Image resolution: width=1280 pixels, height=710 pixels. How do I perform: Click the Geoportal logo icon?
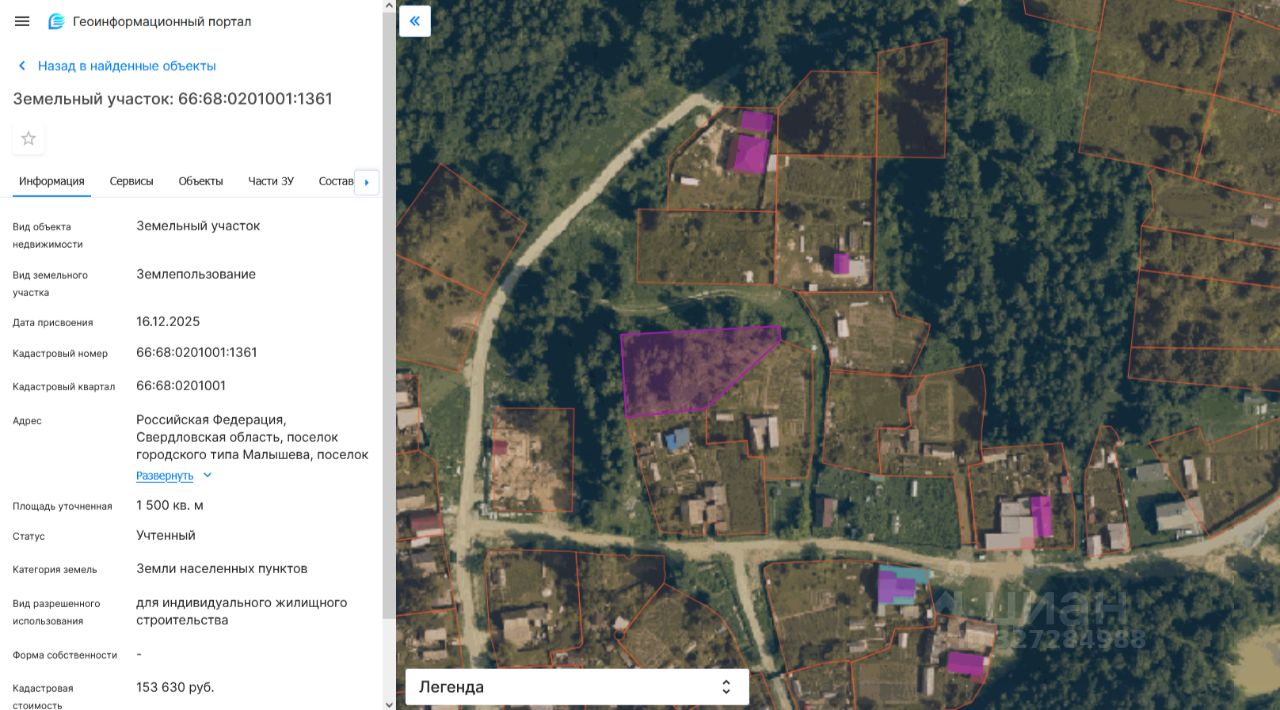(x=56, y=21)
